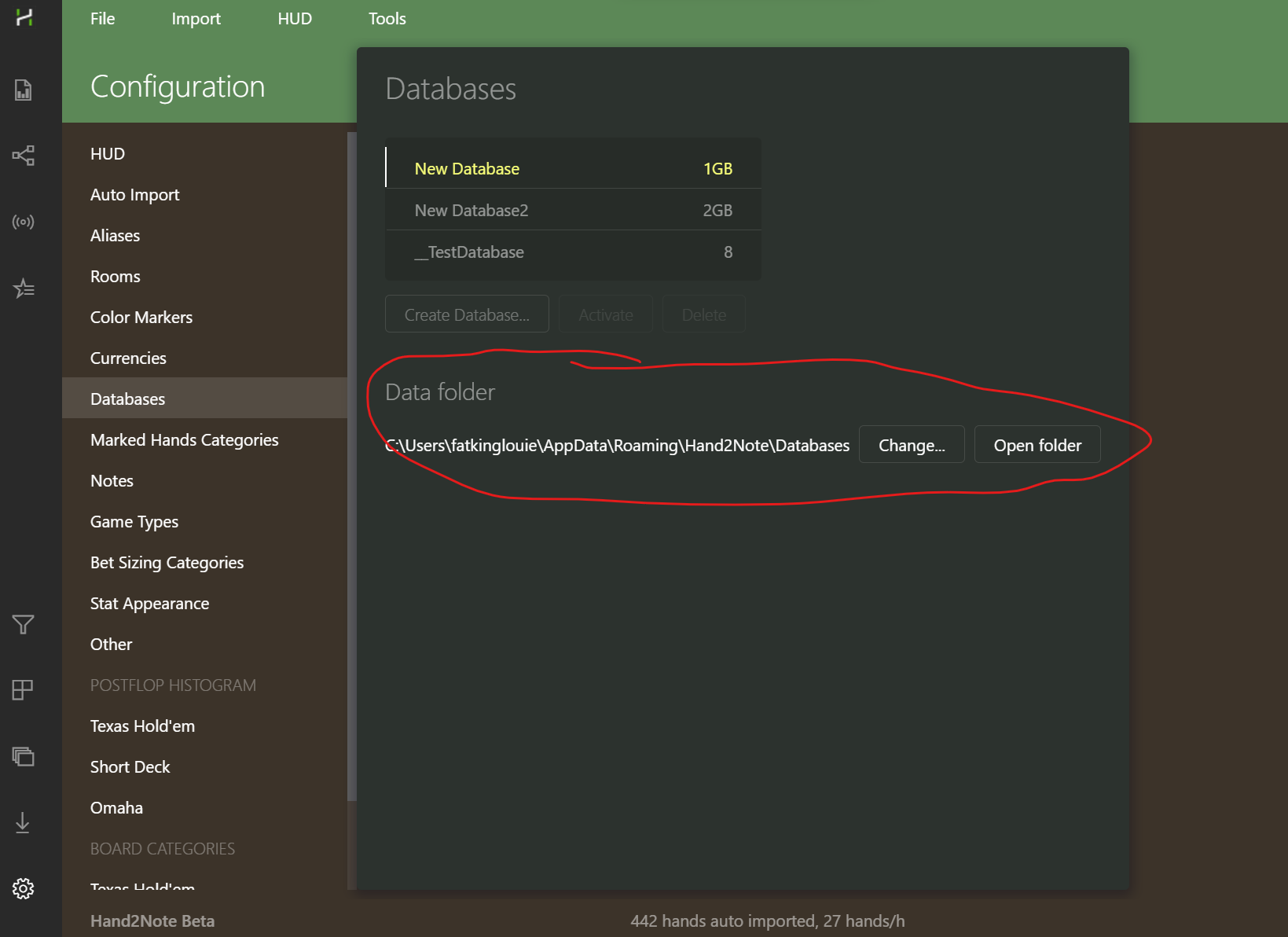Open the grid layout squares icon
This screenshot has height=937, width=1288.
pyautogui.click(x=24, y=690)
